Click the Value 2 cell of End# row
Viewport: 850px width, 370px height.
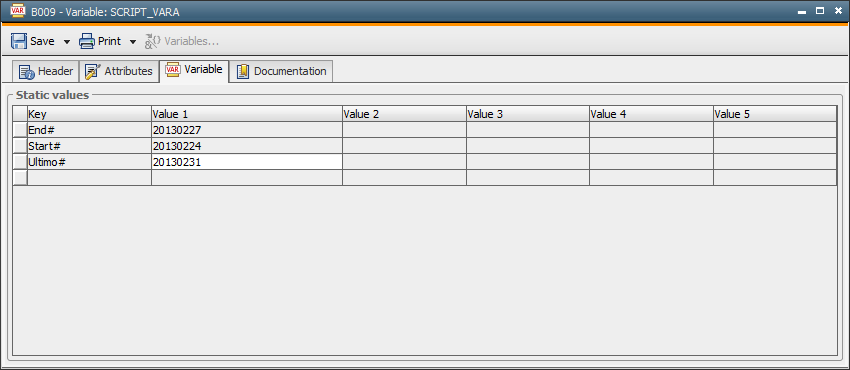pyautogui.click(x=404, y=130)
